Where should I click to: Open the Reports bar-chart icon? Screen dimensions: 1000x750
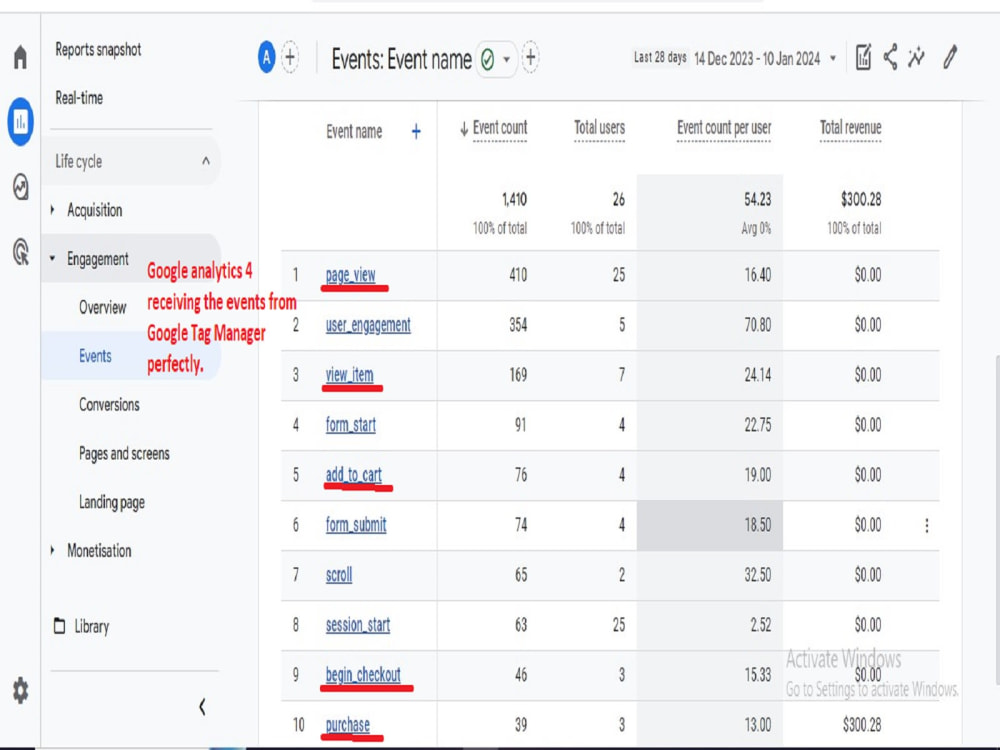coord(20,121)
